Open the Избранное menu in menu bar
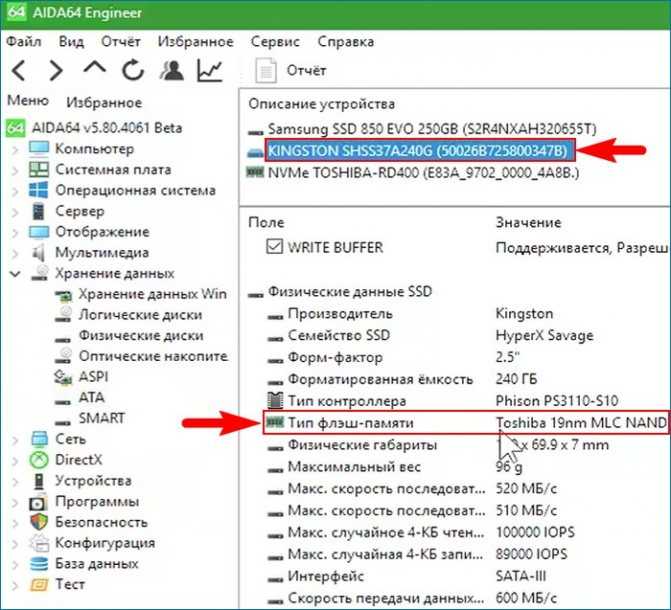Screen dimensions: 671x610 [x=196, y=42]
